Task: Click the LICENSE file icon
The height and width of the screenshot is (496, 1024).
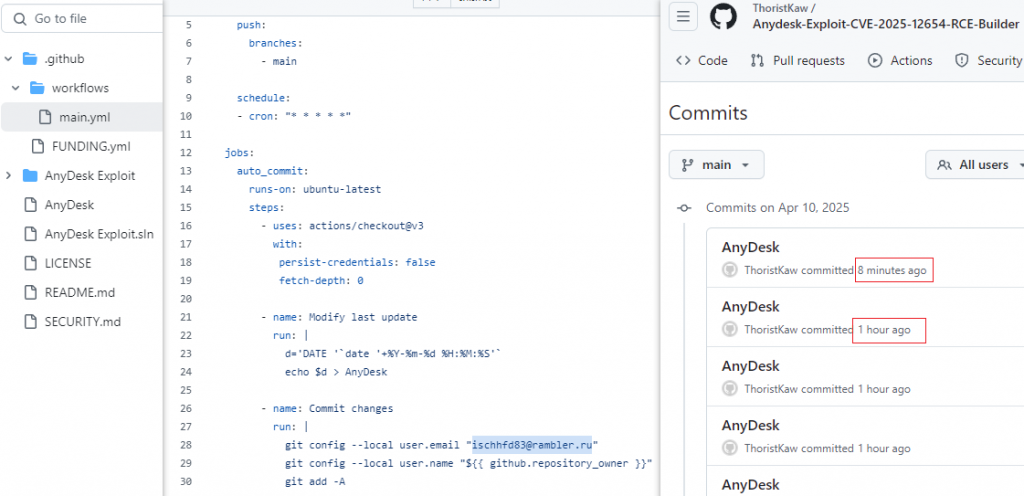Action: pos(30,264)
